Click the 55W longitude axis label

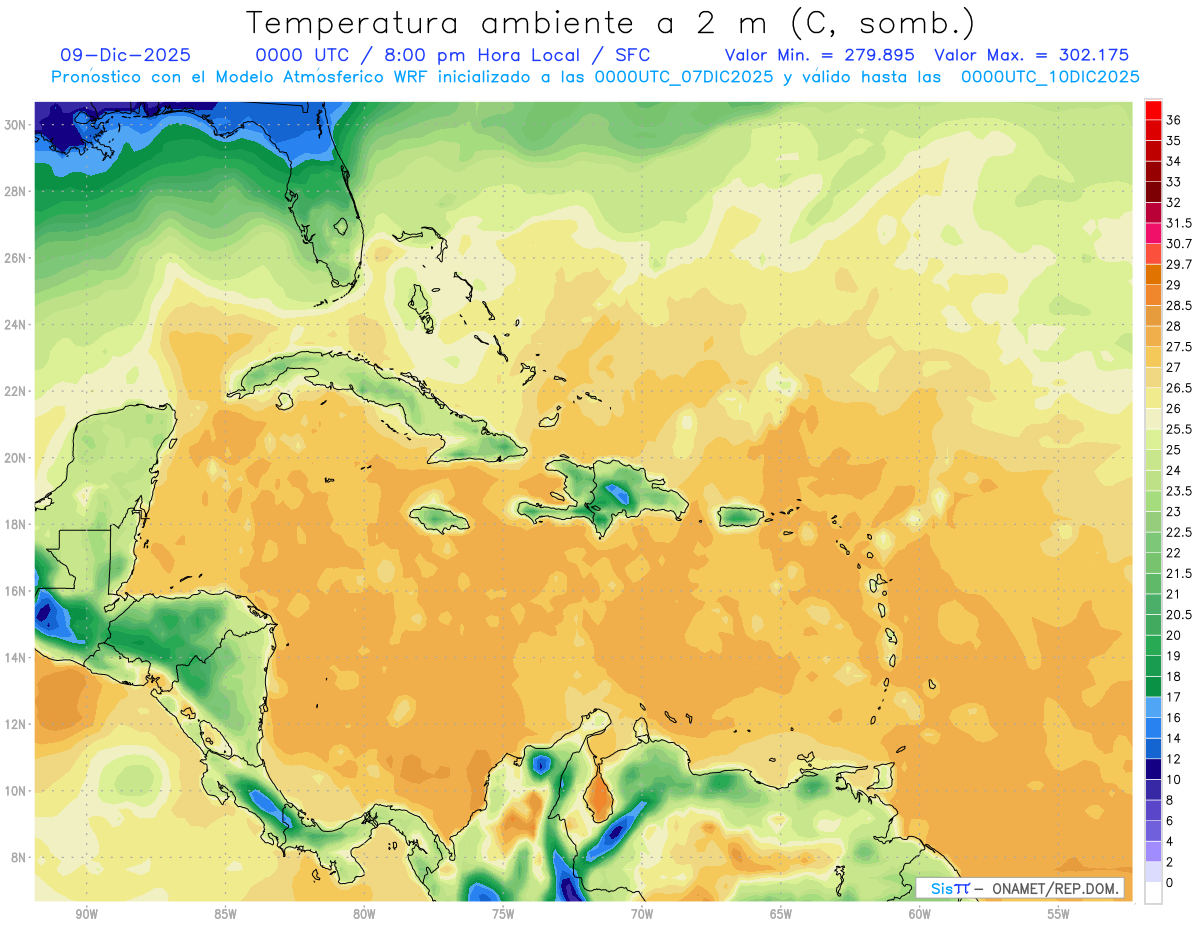(1058, 914)
